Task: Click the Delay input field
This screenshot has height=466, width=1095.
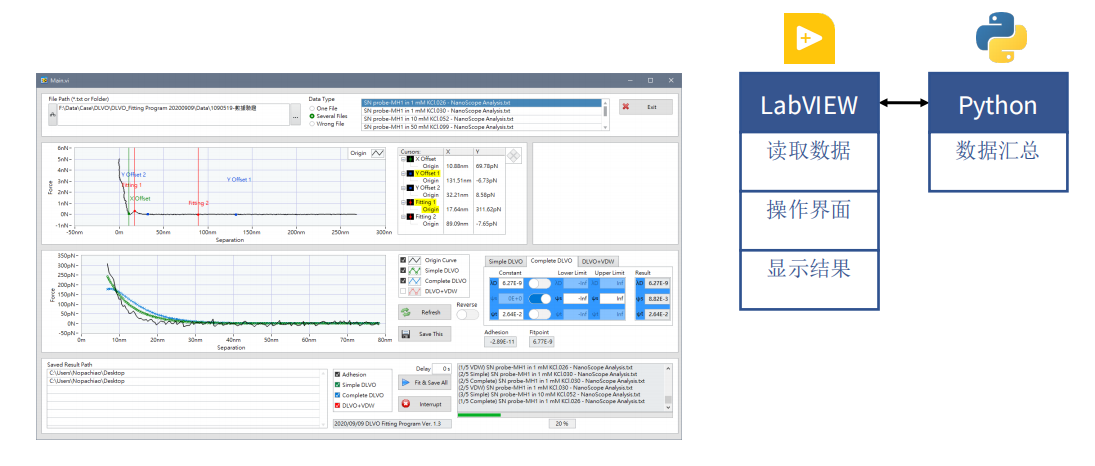Action: [442, 368]
